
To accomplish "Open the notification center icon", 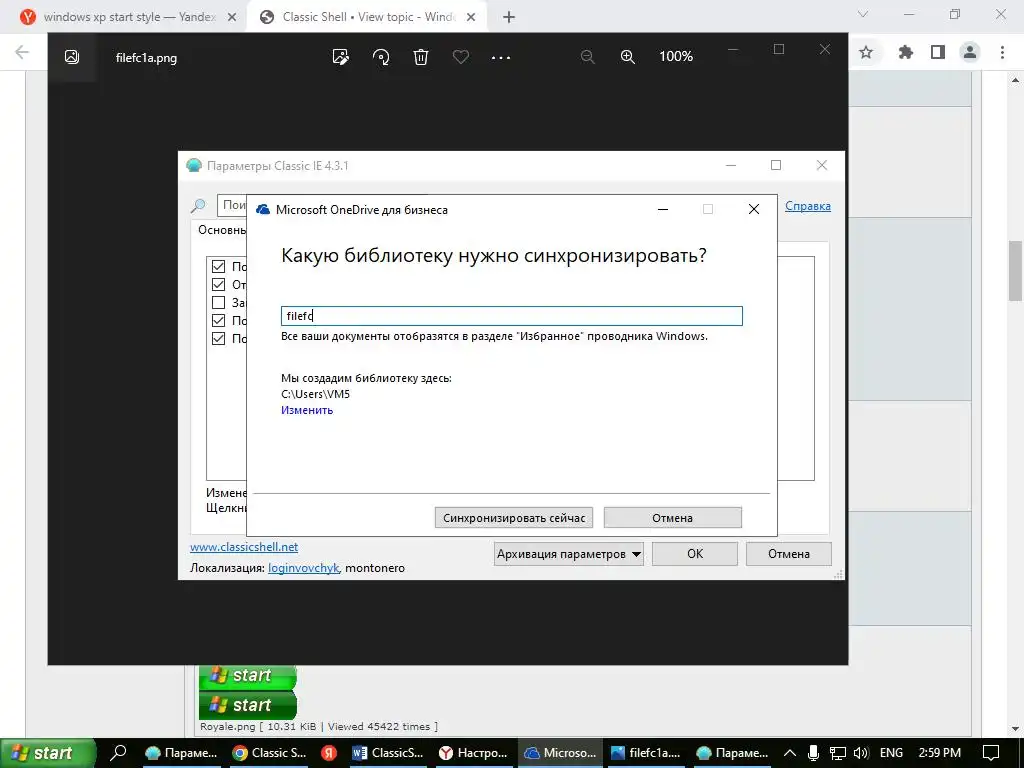I will pyautogui.click(x=991, y=753).
